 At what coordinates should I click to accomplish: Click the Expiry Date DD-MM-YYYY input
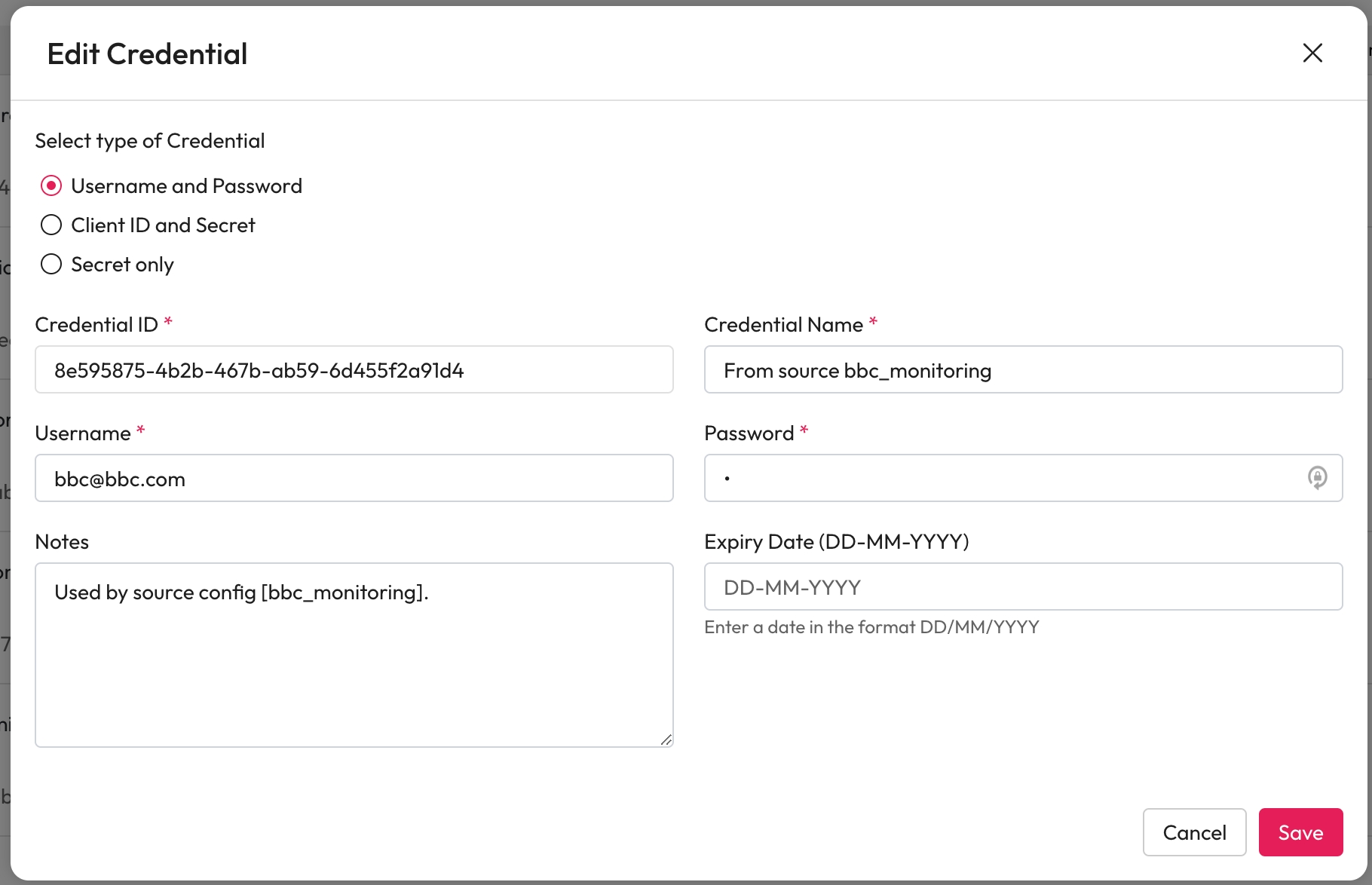[x=1023, y=587]
